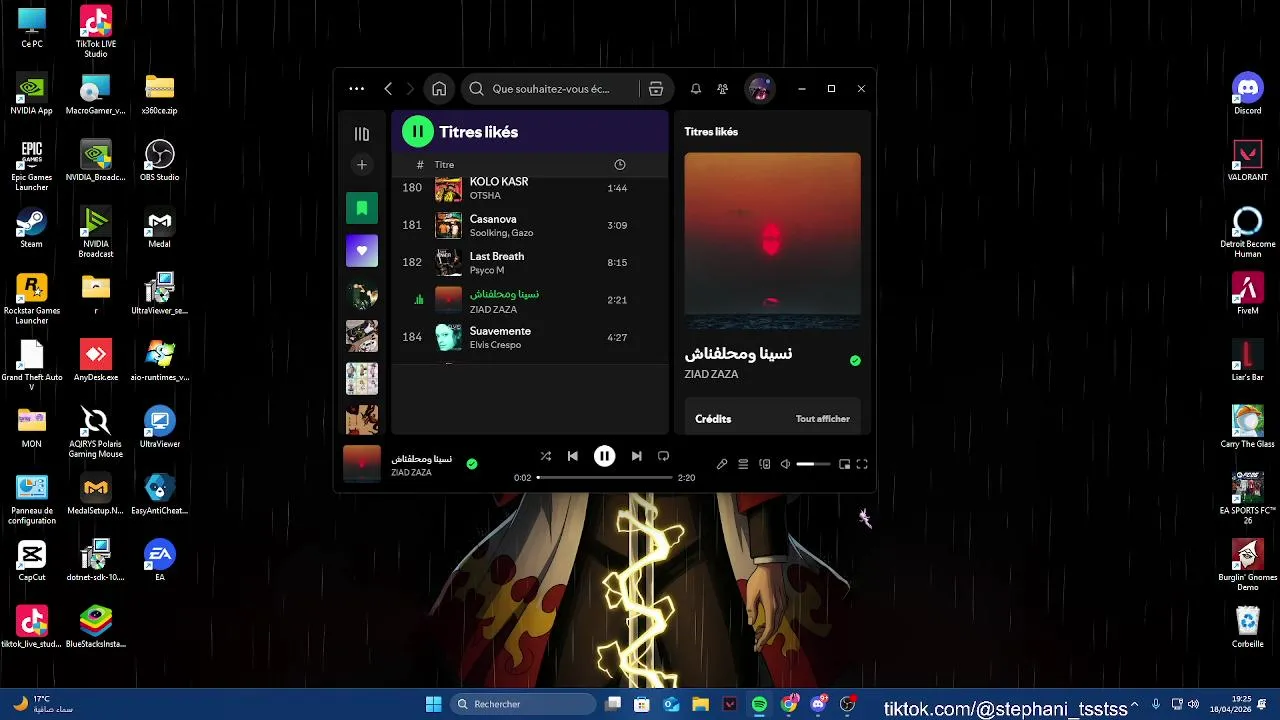This screenshot has height=720, width=1280.
Task: Pause playback in the bottom bar
Action: [x=605, y=456]
